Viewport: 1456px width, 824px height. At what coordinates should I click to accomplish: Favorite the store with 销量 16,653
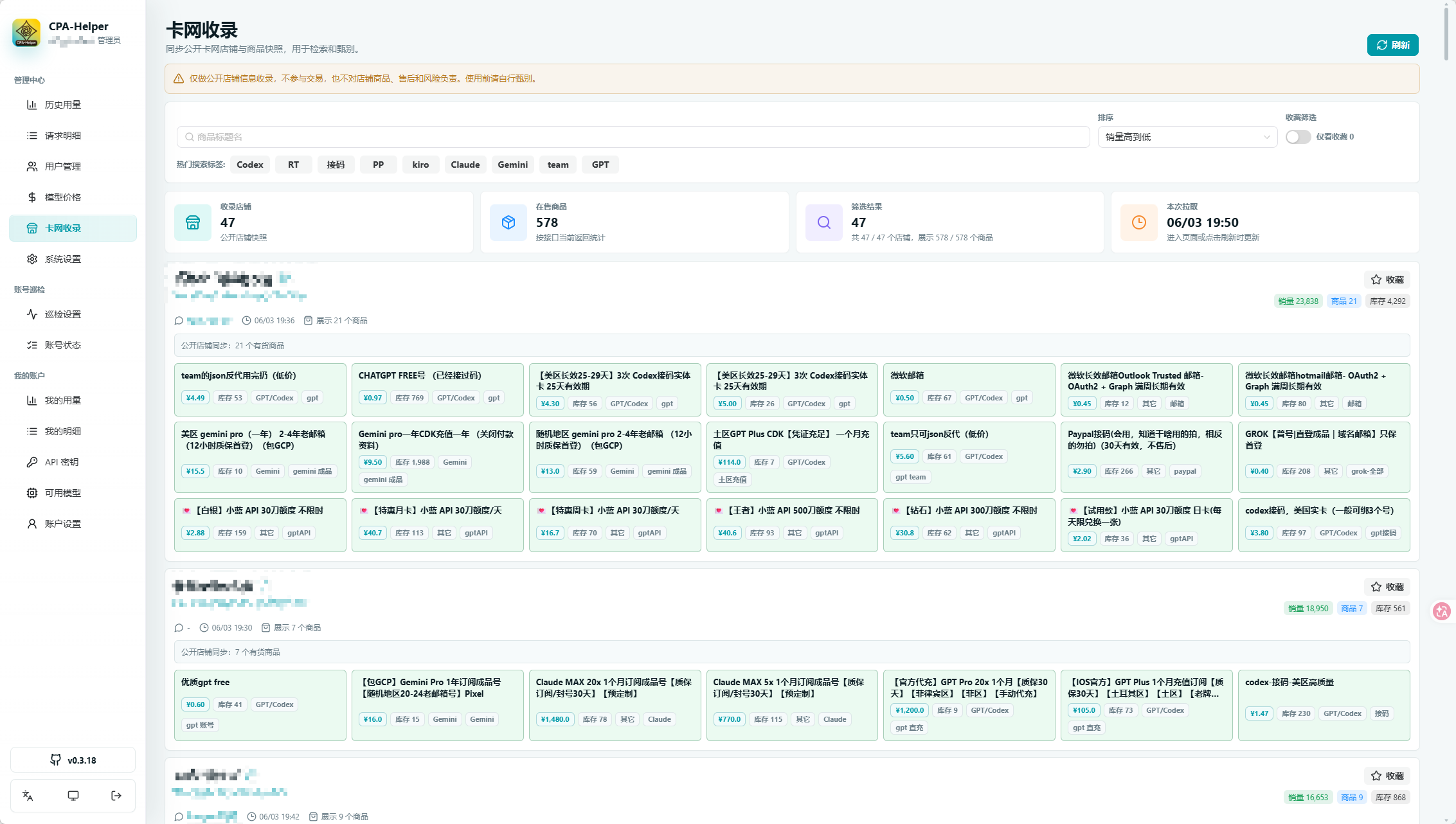click(1387, 776)
